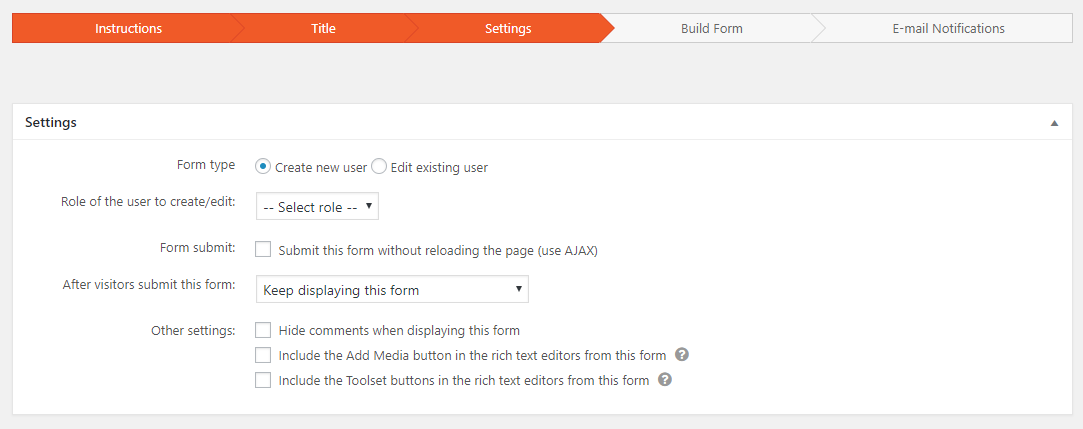Click the Edit existing user label text

[439, 167]
